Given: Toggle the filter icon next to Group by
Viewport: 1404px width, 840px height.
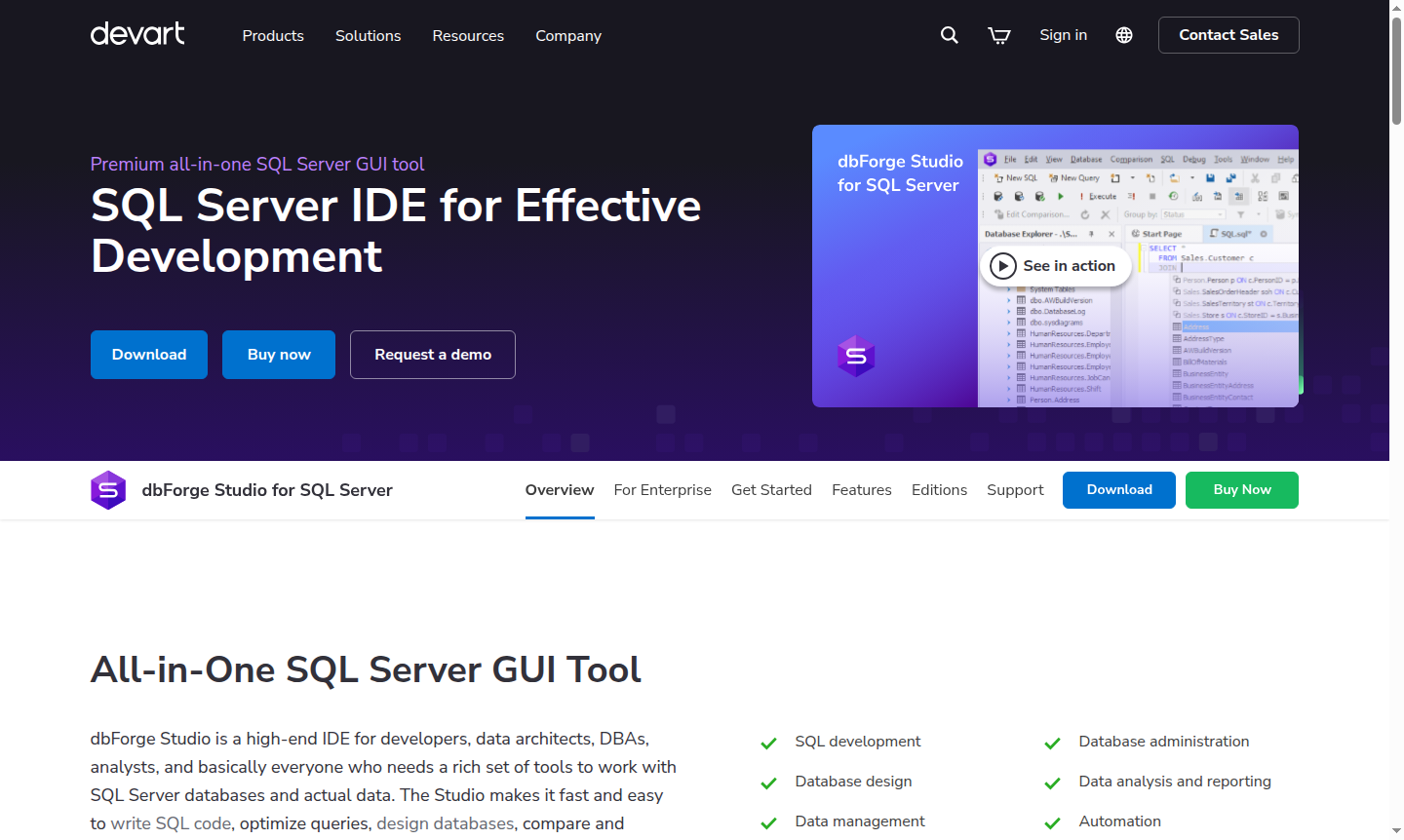Looking at the screenshot, I should [x=1240, y=214].
